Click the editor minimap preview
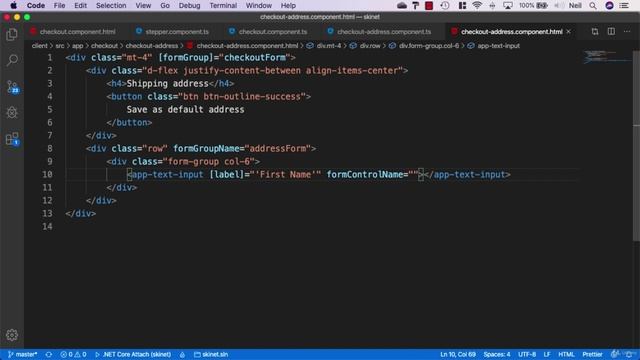Viewport: 640px width, 360px height. pyautogui.click(x=607, y=57)
